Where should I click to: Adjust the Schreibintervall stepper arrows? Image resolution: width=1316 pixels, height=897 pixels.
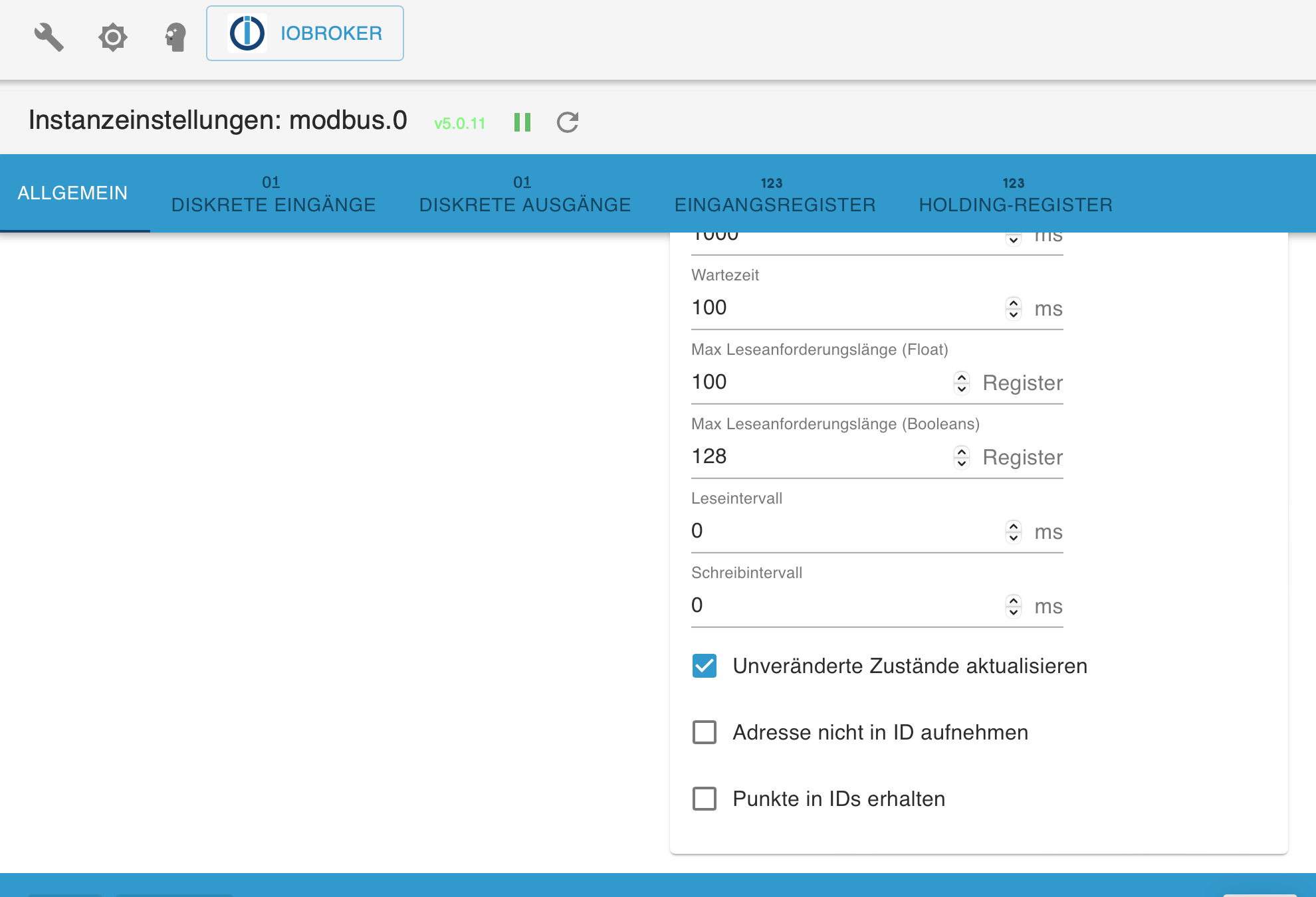[x=1013, y=606]
